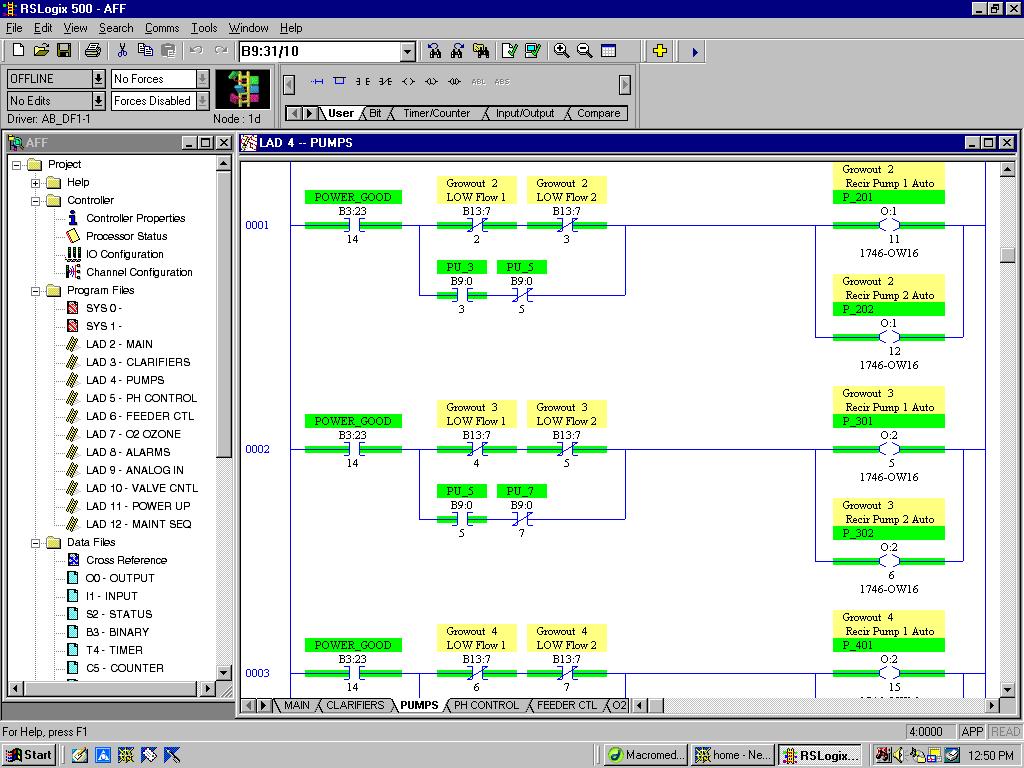Switch to the Timer/Counter instruction tab

(x=436, y=113)
